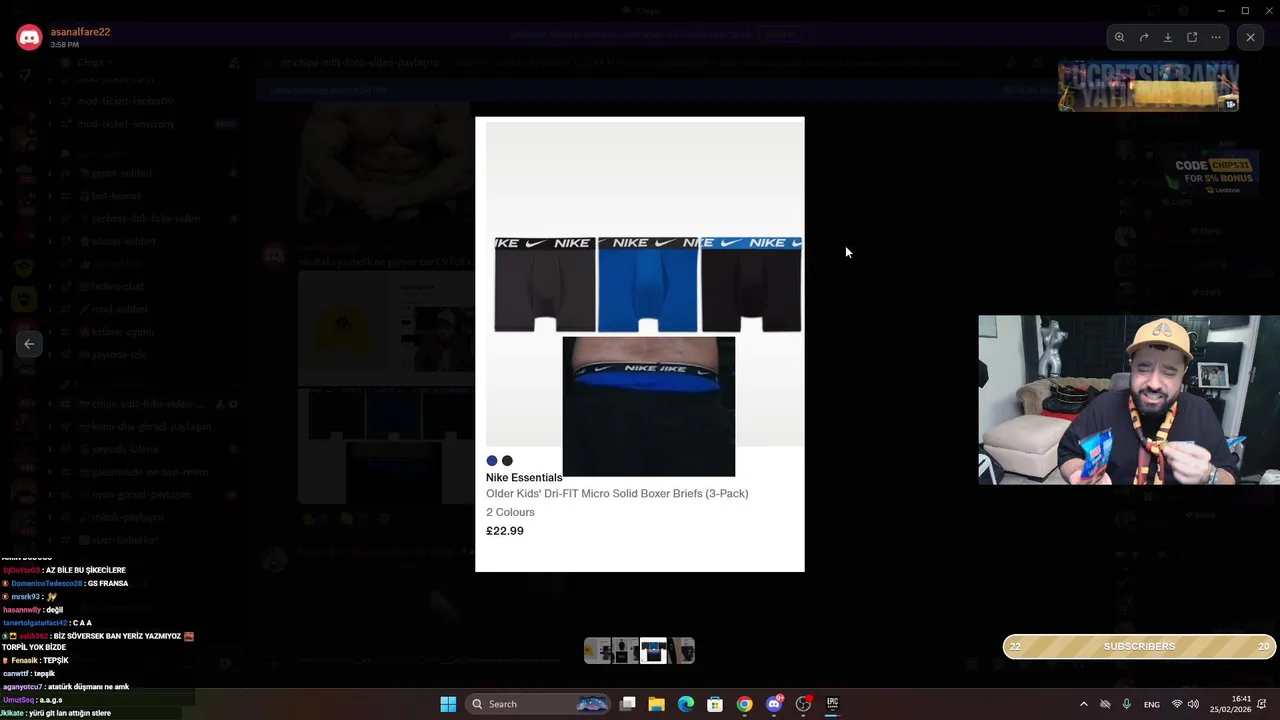Image resolution: width=1280 pixels, height=720 pixels.
Task: Launch Microsoft Edge from the taskbar
Action: (x=686, y=704)
